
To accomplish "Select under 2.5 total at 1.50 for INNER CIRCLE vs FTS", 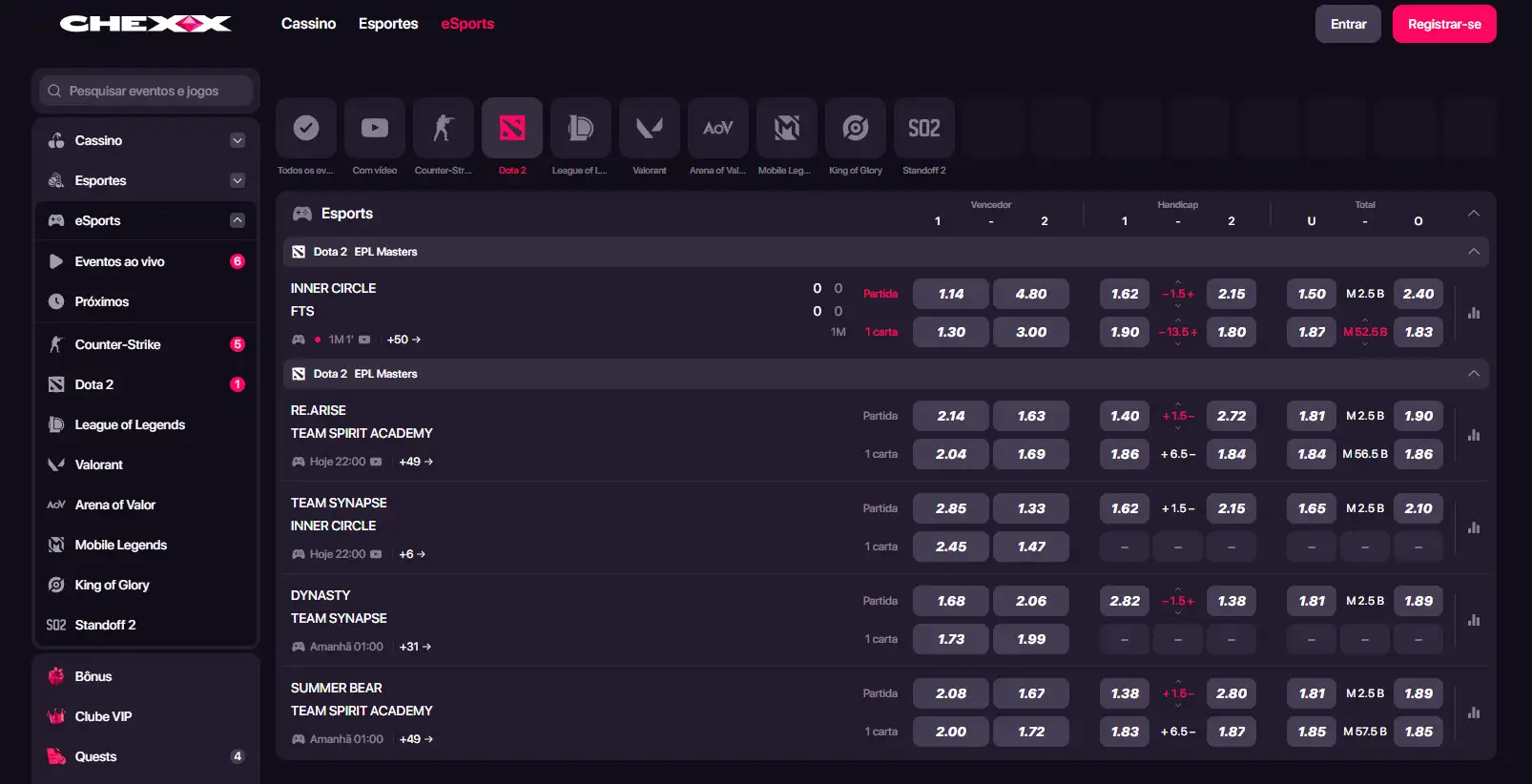I will [1312, 294].
